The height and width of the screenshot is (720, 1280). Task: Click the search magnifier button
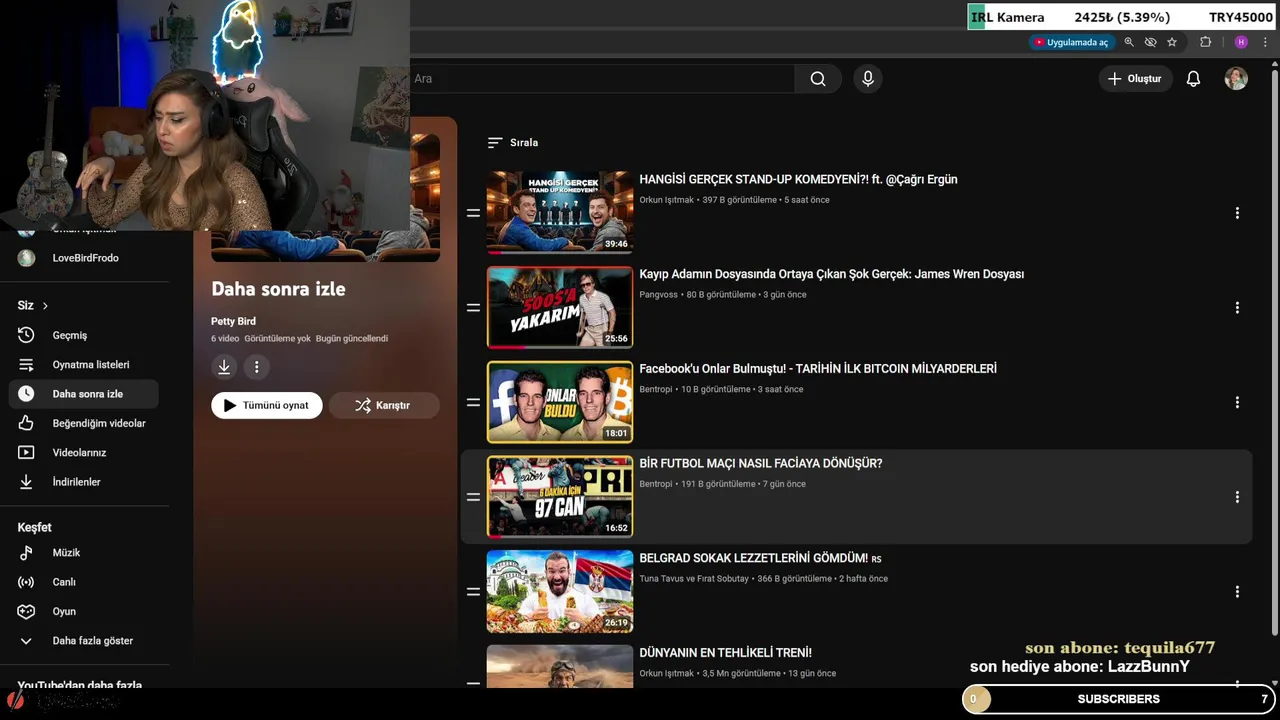pyautogui.click(x=818, y=79)
